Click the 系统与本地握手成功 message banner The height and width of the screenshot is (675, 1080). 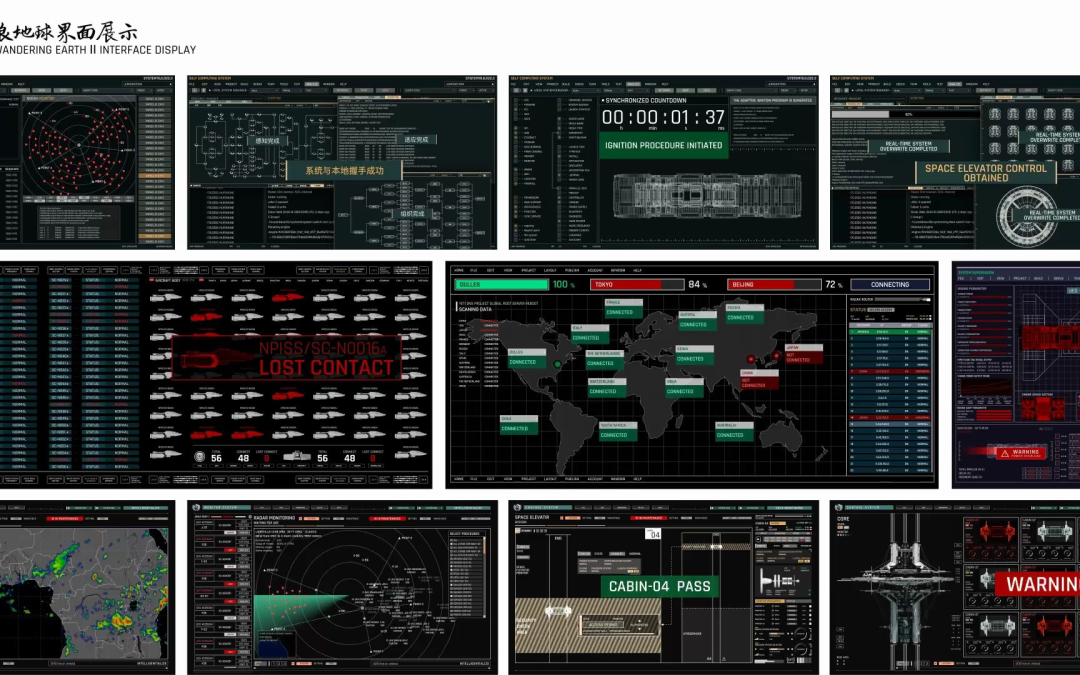point(344,170)
